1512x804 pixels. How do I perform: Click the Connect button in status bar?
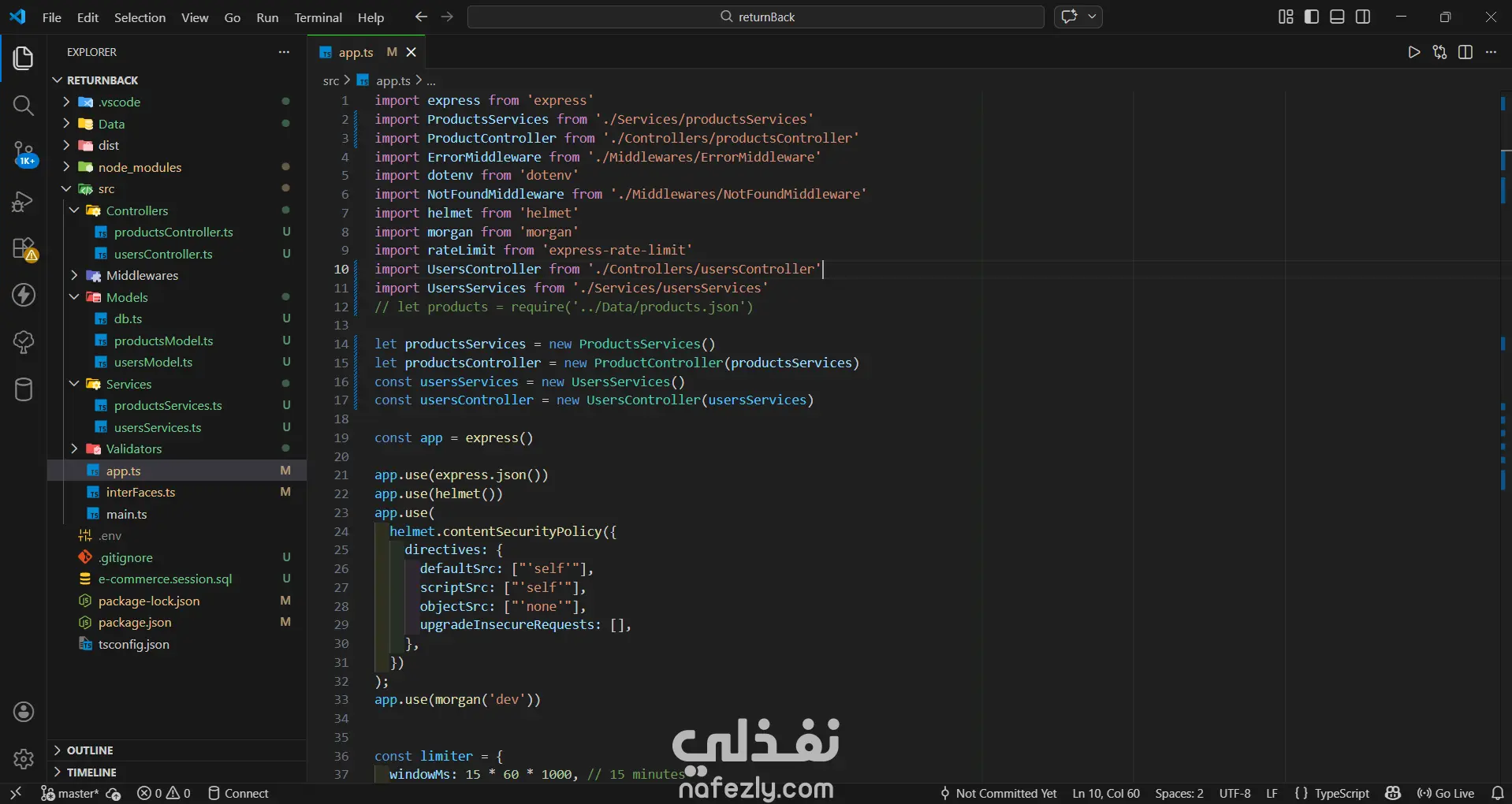[x=238, y=793]
